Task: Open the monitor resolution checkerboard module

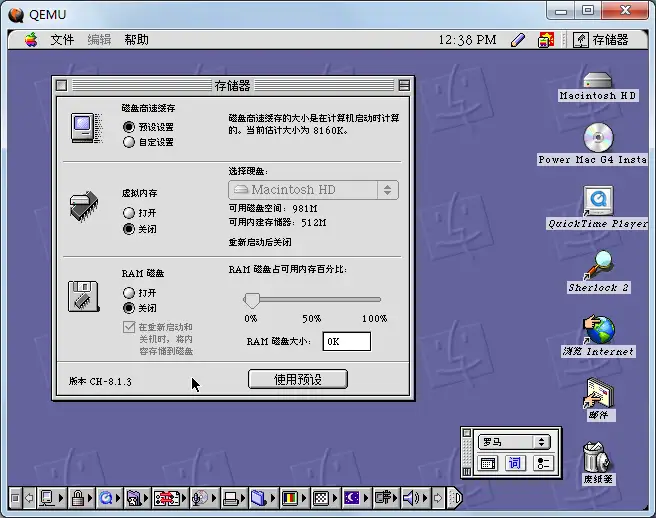Action: (x=321, y=498)
